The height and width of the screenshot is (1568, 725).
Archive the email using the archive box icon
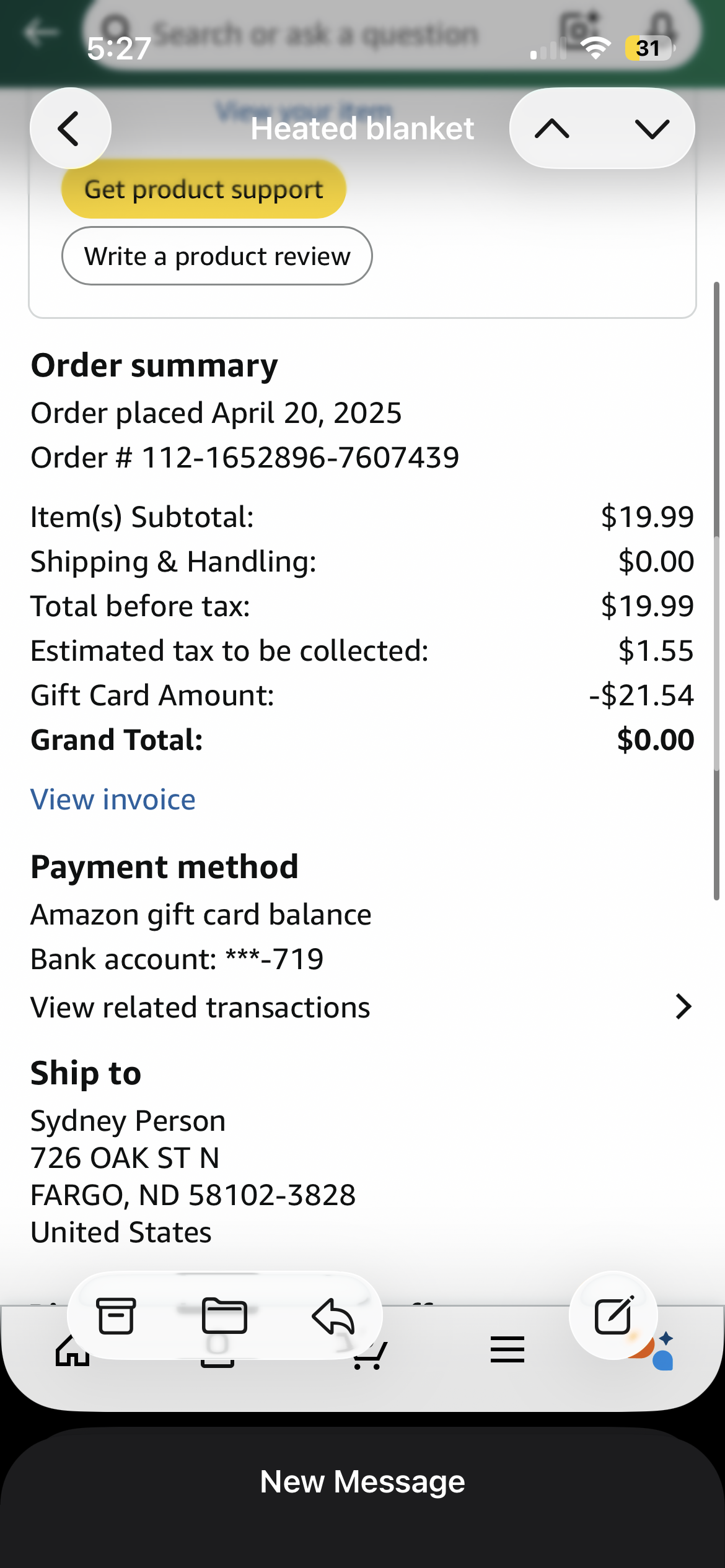click(116, 1316)
